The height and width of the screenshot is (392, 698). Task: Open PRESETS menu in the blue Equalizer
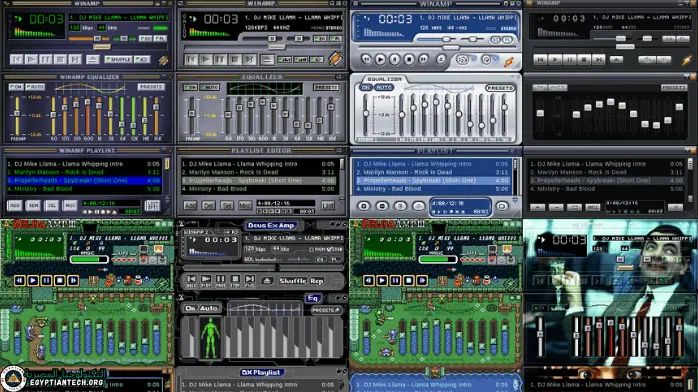[x=500, y=88]
